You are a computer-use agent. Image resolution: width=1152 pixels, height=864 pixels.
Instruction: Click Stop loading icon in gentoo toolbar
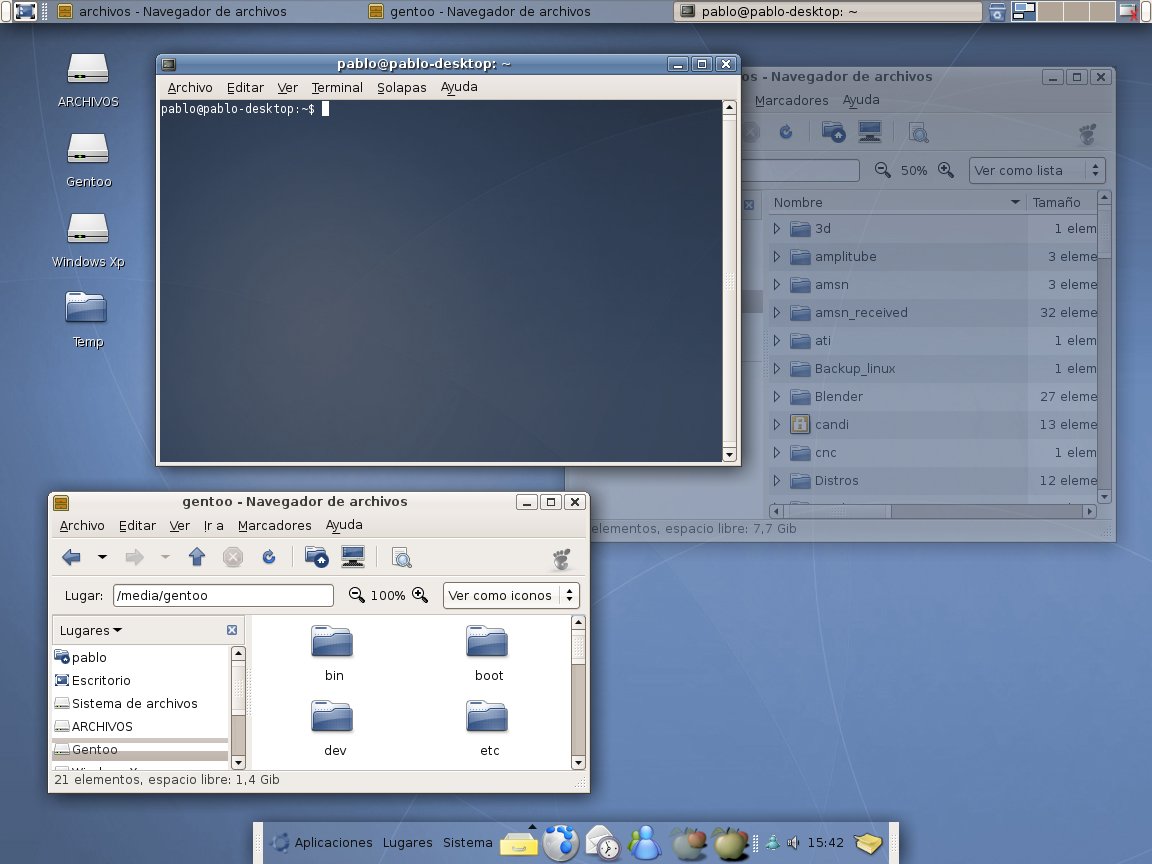(x=233, y=558)
